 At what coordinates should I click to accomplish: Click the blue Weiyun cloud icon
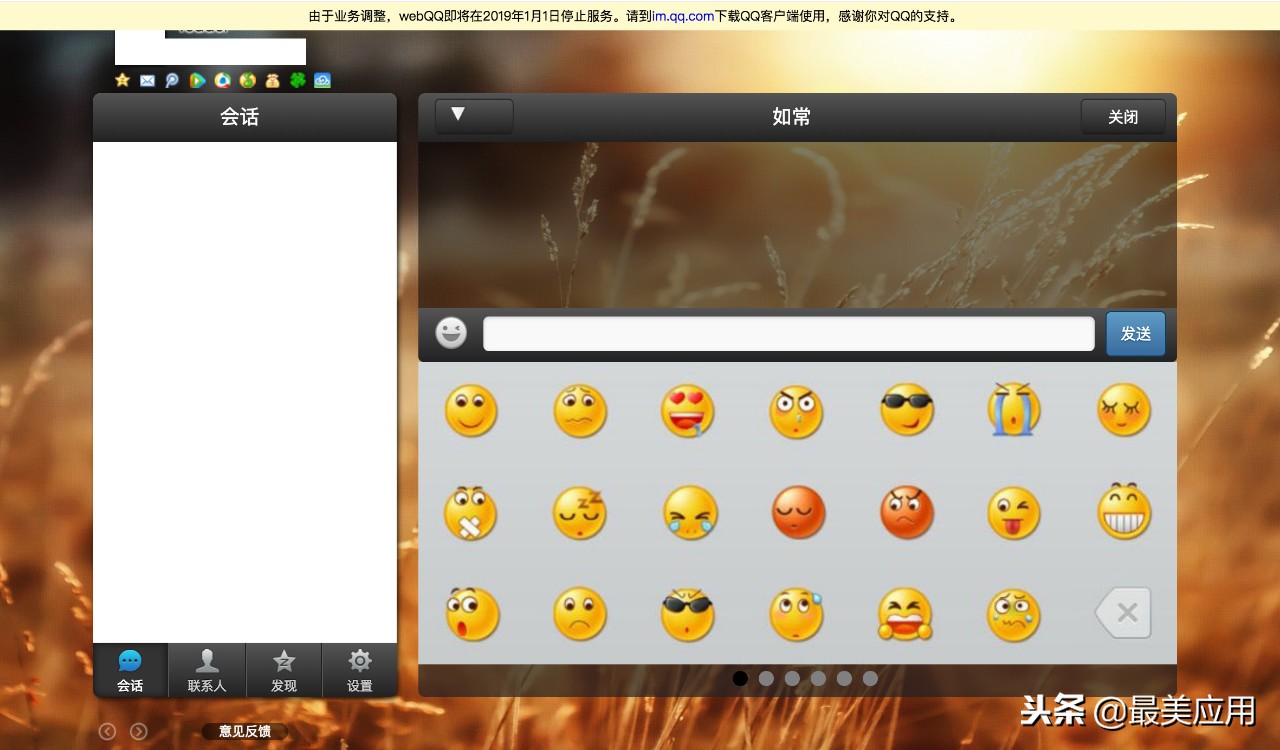(x=322, y=80)
